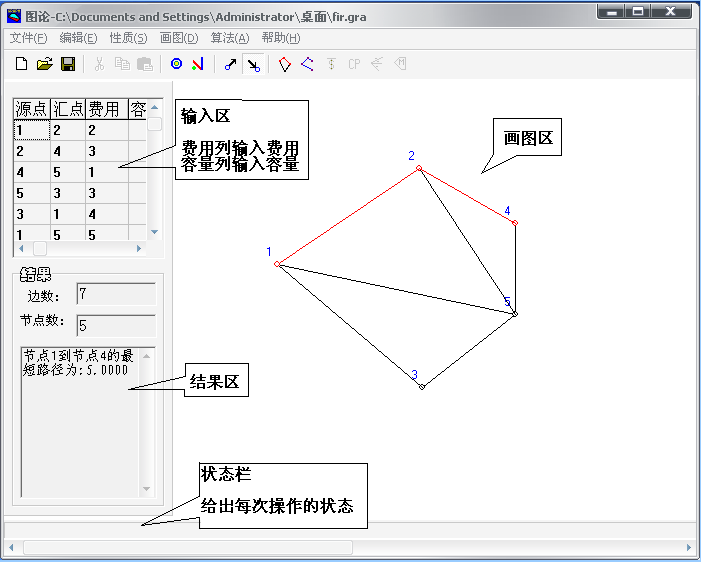Run the red-black polygon path algorithm icon
Image resolution: width=701 pixels, height=562 pixels.
tap(285, 64)
